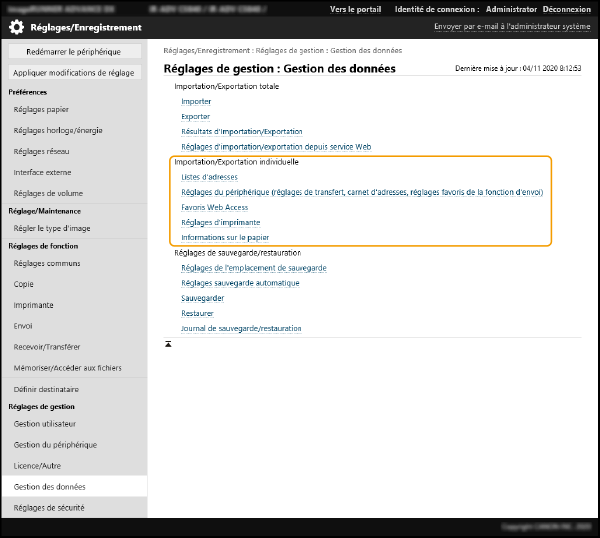The width and height of the screenshot is (600, 538).
Task: Select Régler le type d'image menu item
Action: click(x=52, y=228)
